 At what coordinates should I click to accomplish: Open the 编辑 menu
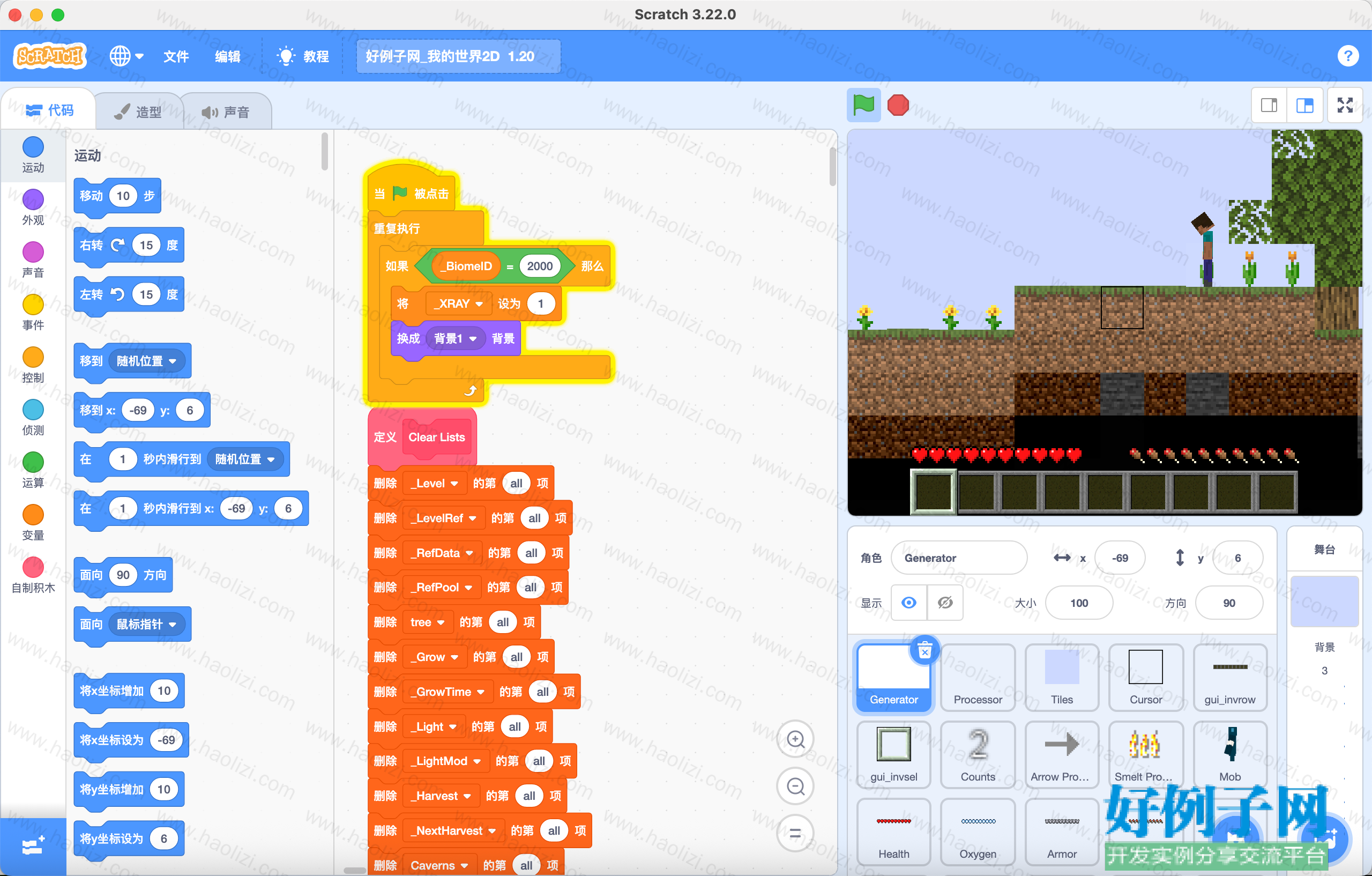[x=227, y=56]
